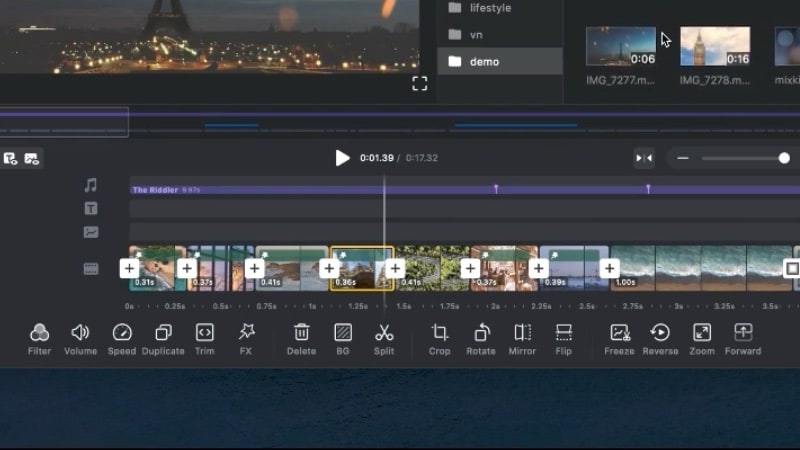800x450 pixels.
Task: Open the demo folder
Action: [484, 62]
